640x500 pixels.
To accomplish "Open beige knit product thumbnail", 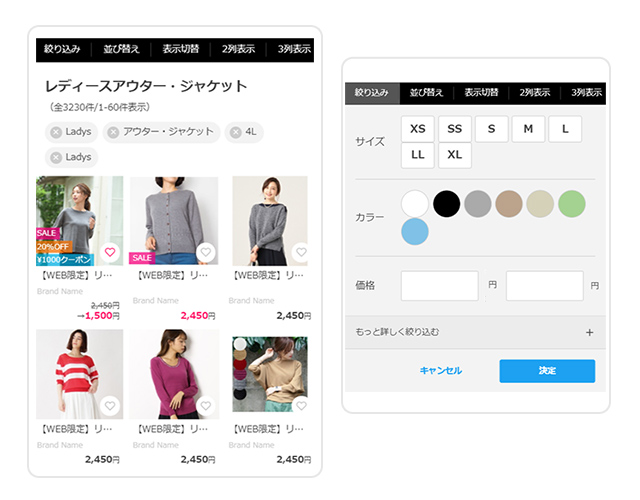I will pyautogui.click(x=270, y=374).
